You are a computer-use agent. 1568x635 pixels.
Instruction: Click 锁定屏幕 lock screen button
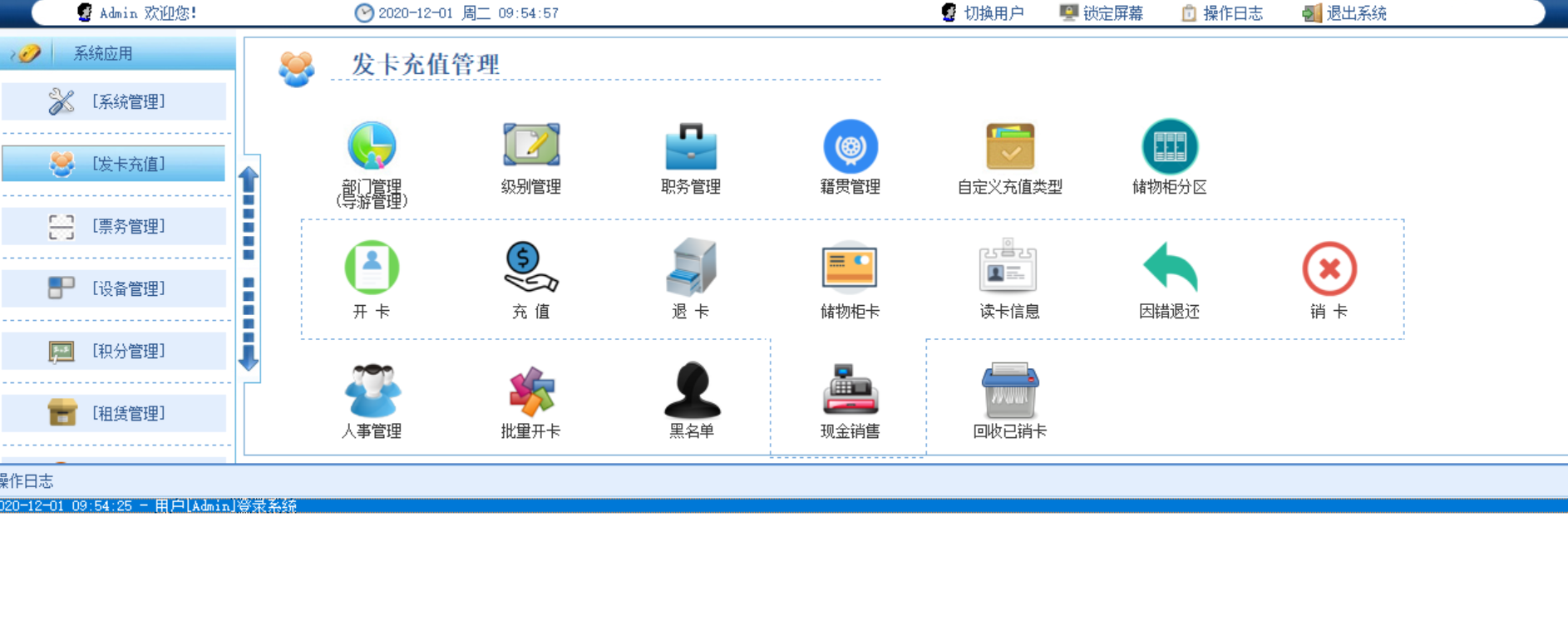tap(1102, 12)
